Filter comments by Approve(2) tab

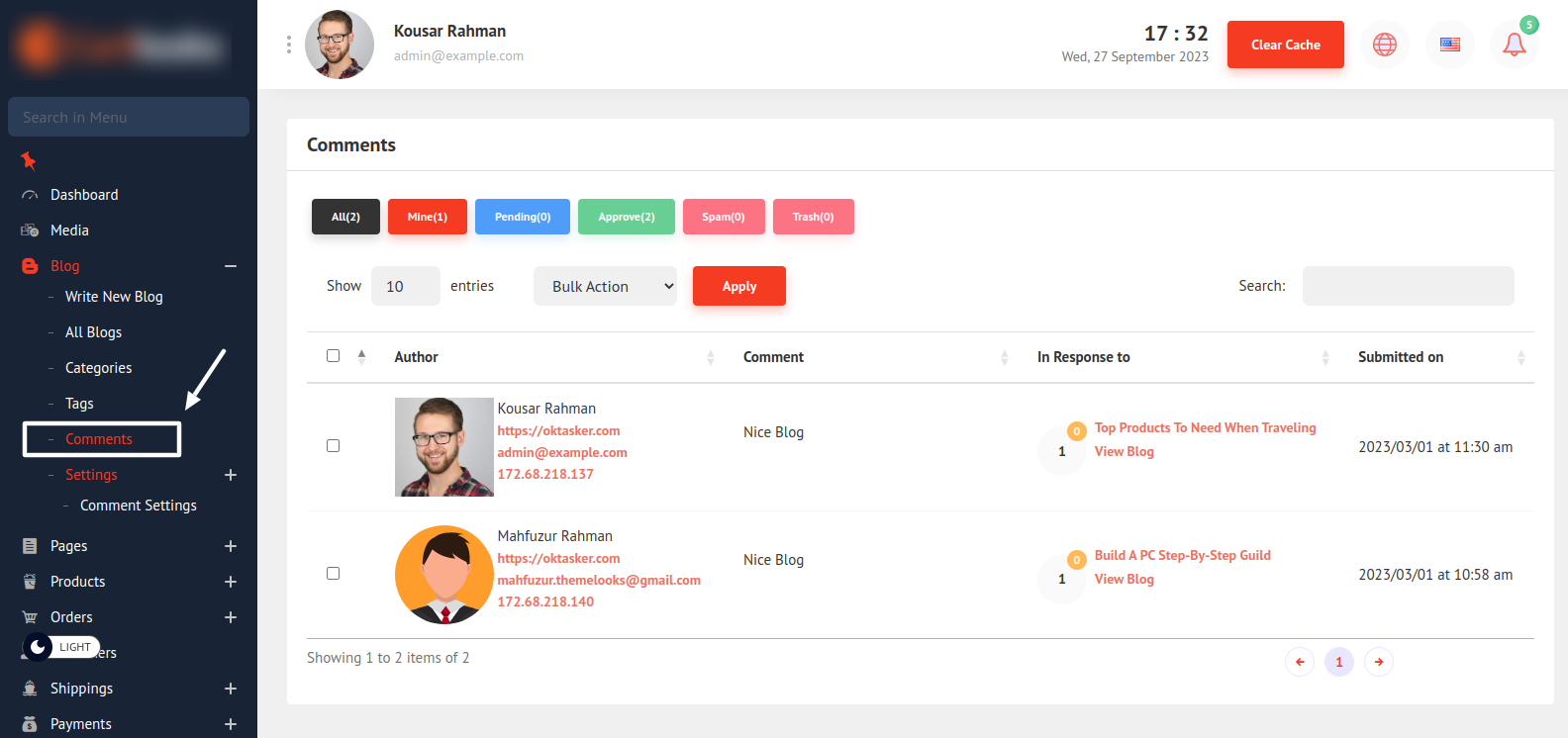tap(626, 217)
